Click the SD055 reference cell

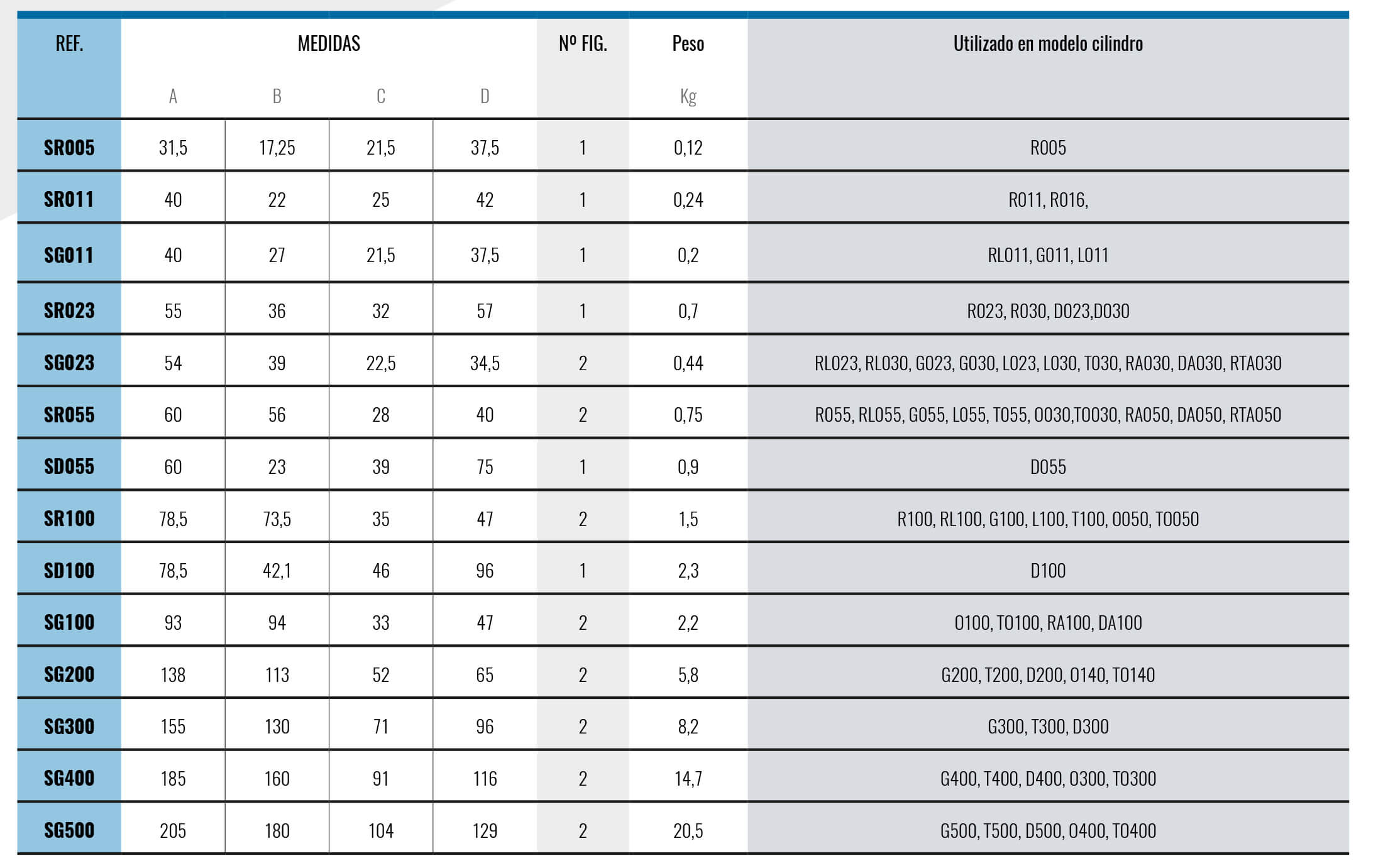[69, 466]
